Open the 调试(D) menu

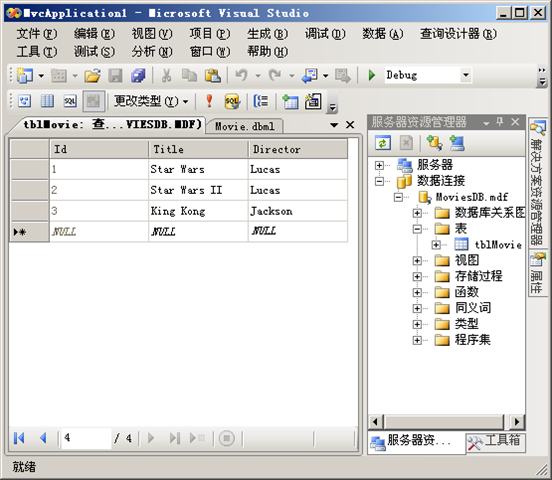tap(325, 34)
